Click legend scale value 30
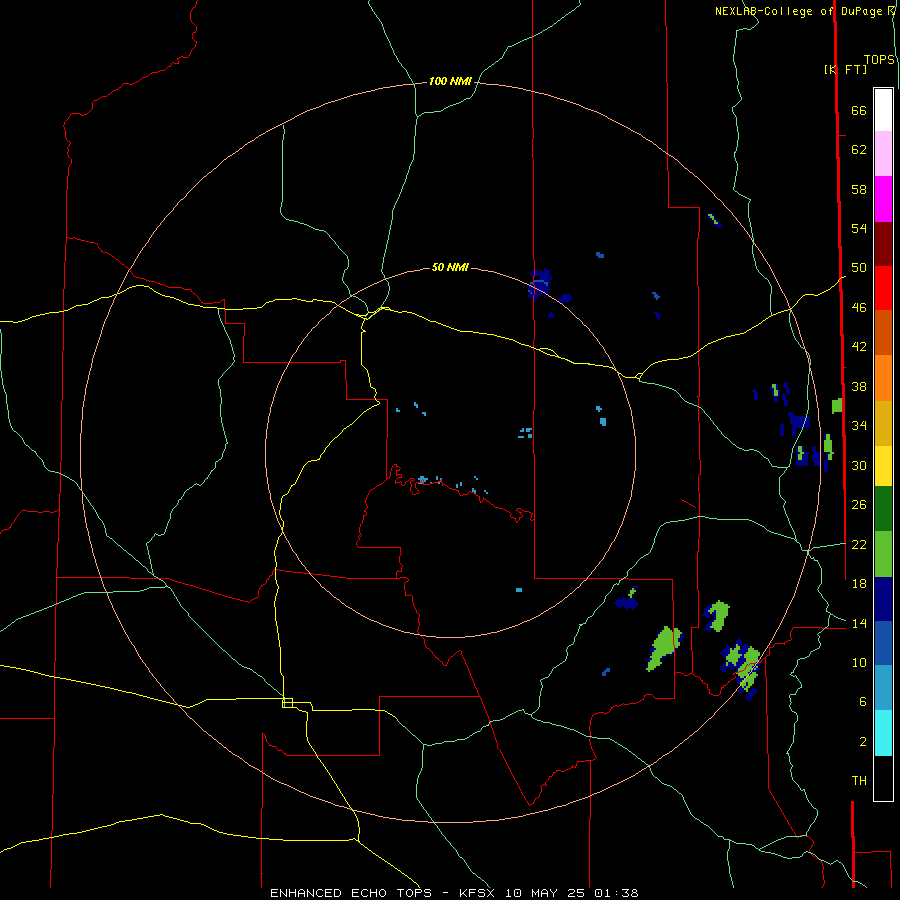 [859, 465]
